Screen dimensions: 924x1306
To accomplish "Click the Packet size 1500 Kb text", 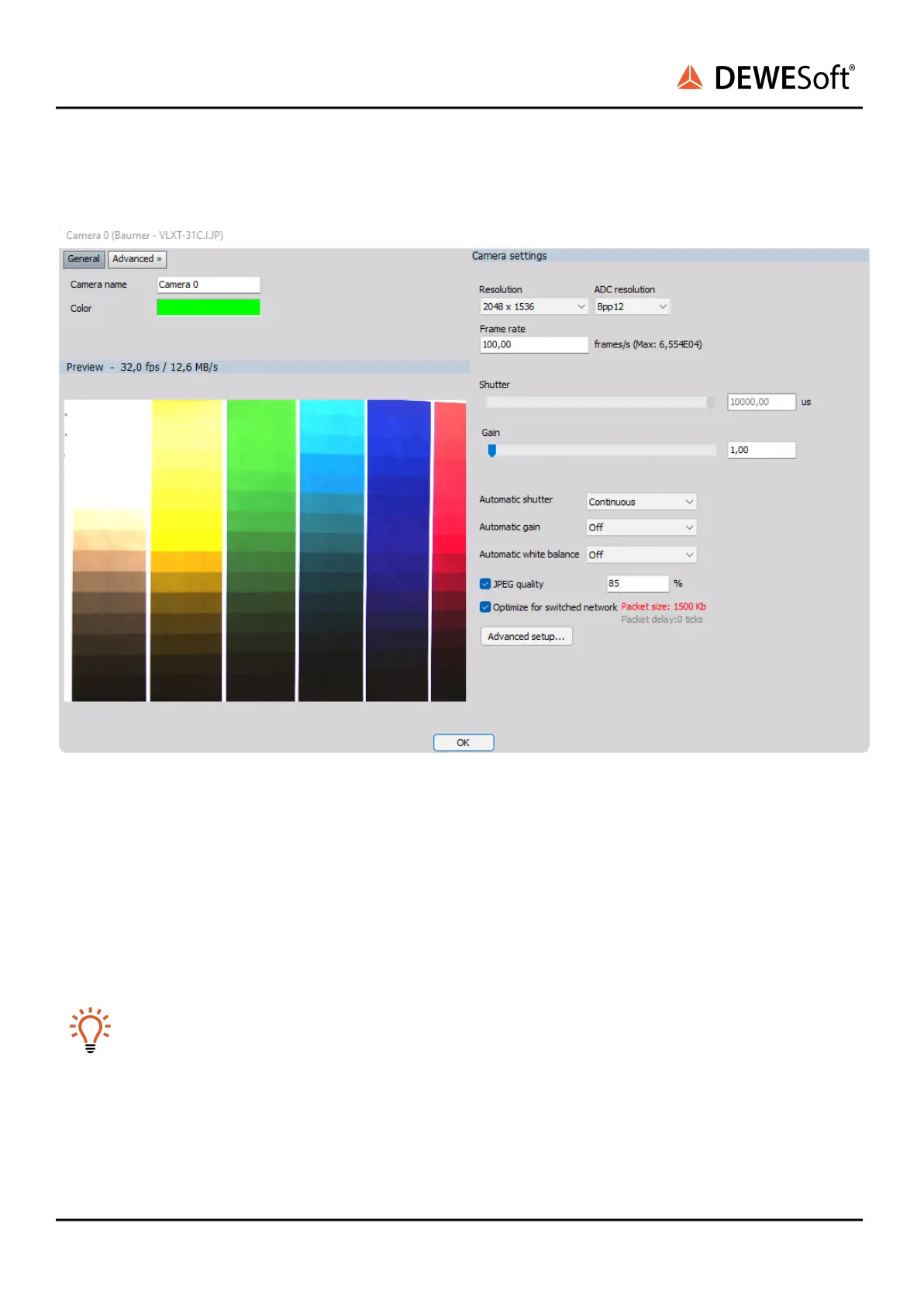I will pyautogui.click(x=664, y=606).
